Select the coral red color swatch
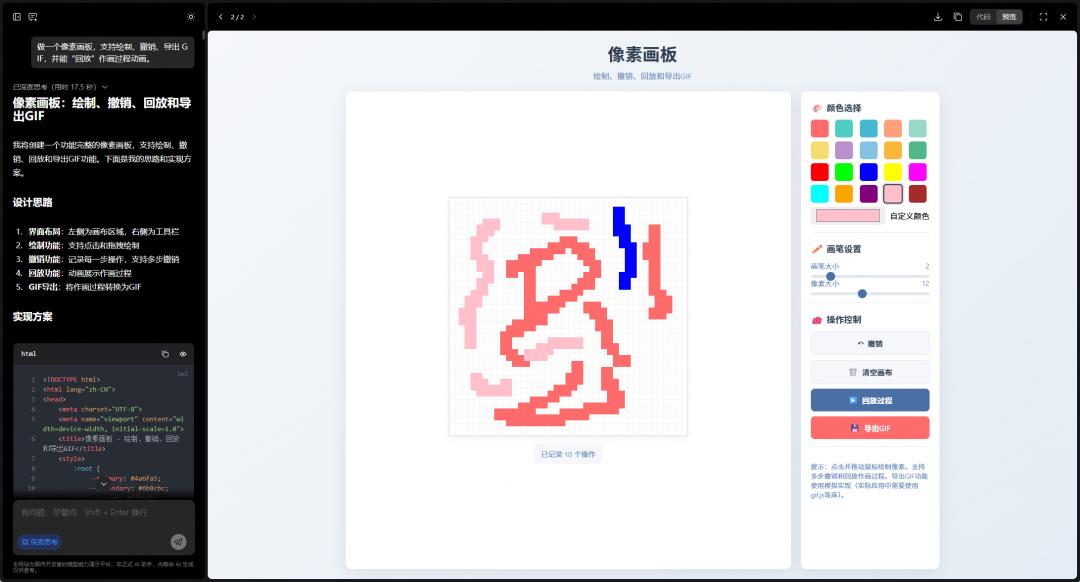The image size is (1080, 582). pos(820,128)
